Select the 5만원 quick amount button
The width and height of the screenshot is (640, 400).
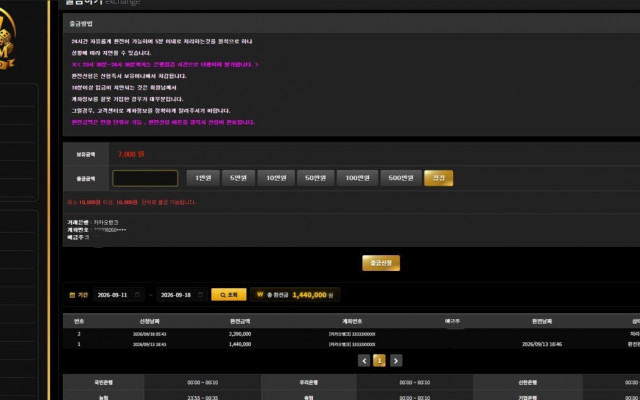[238, 178]
